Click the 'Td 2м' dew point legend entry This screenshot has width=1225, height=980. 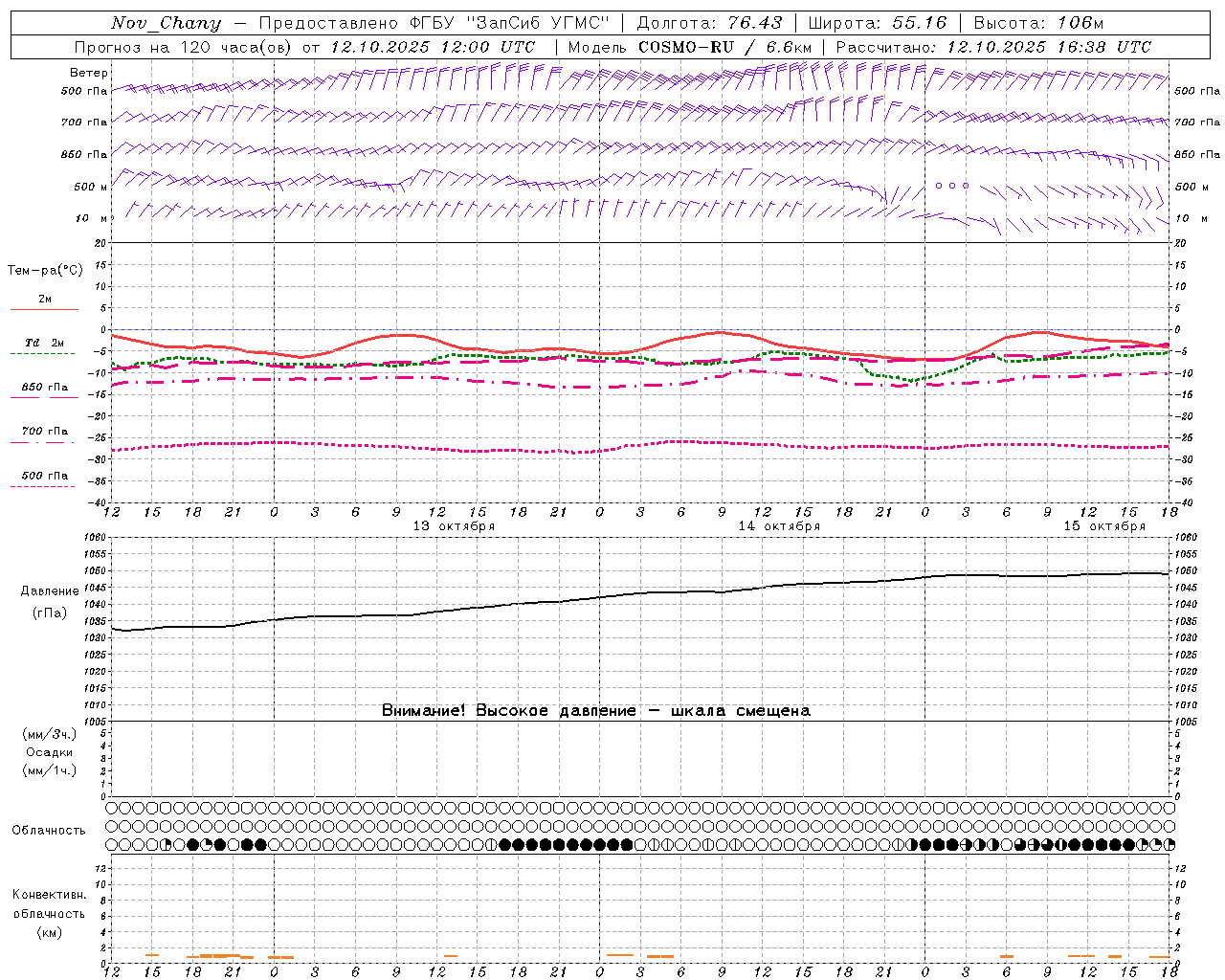pyautogui.click(x=44, y=343)
